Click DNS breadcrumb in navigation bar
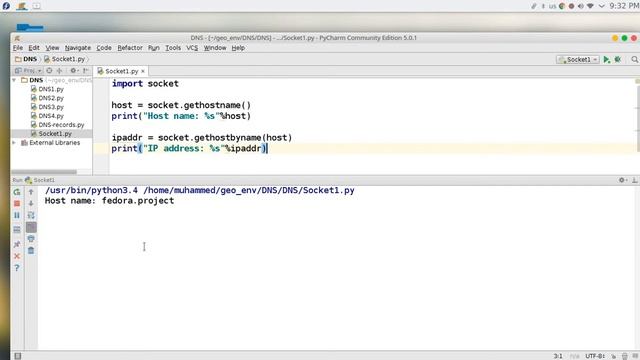This screenshot has height=360, width=640. click(26, 59)
